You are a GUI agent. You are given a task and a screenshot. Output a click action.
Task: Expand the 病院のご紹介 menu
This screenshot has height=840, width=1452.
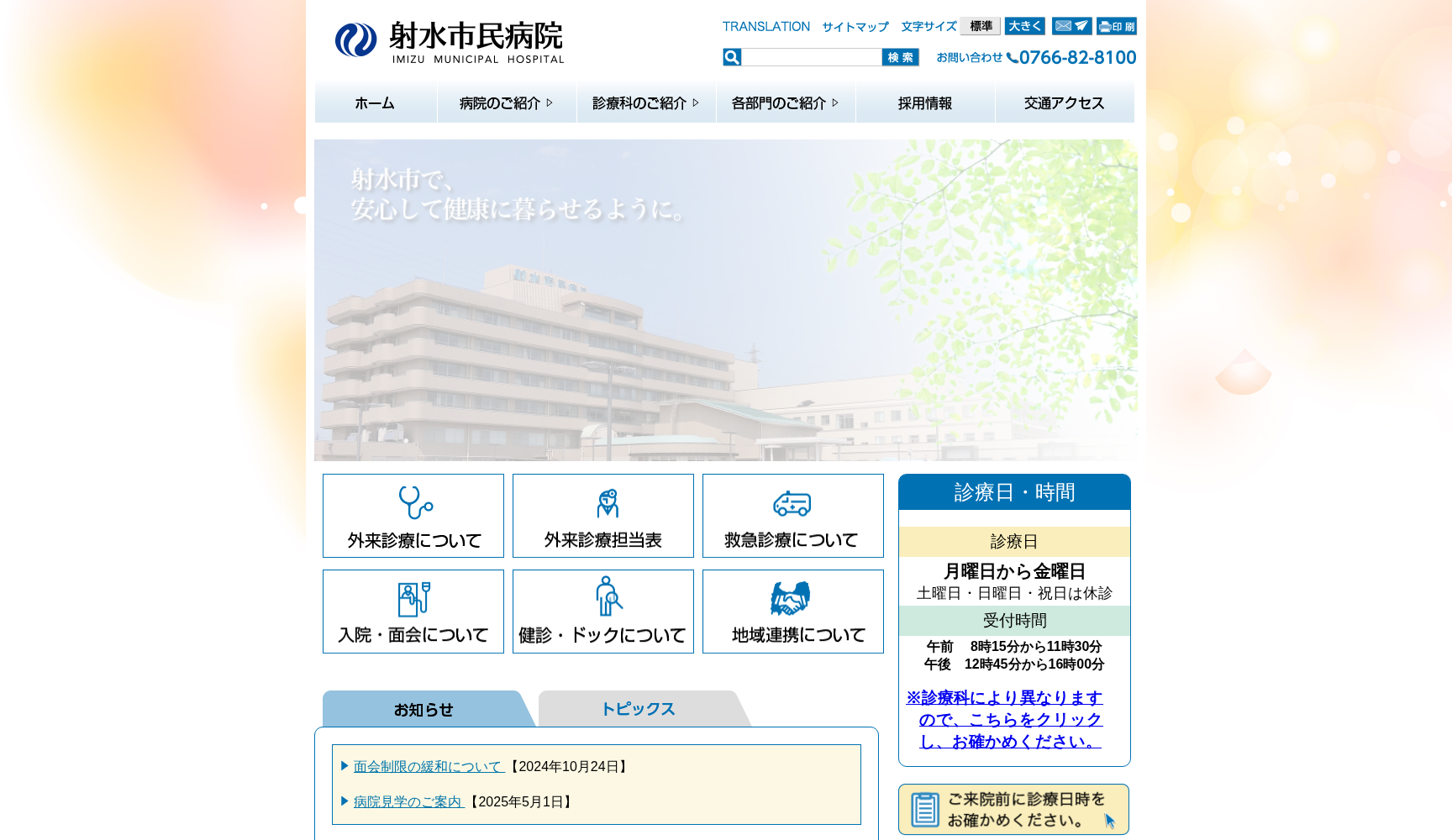(506, 102)
